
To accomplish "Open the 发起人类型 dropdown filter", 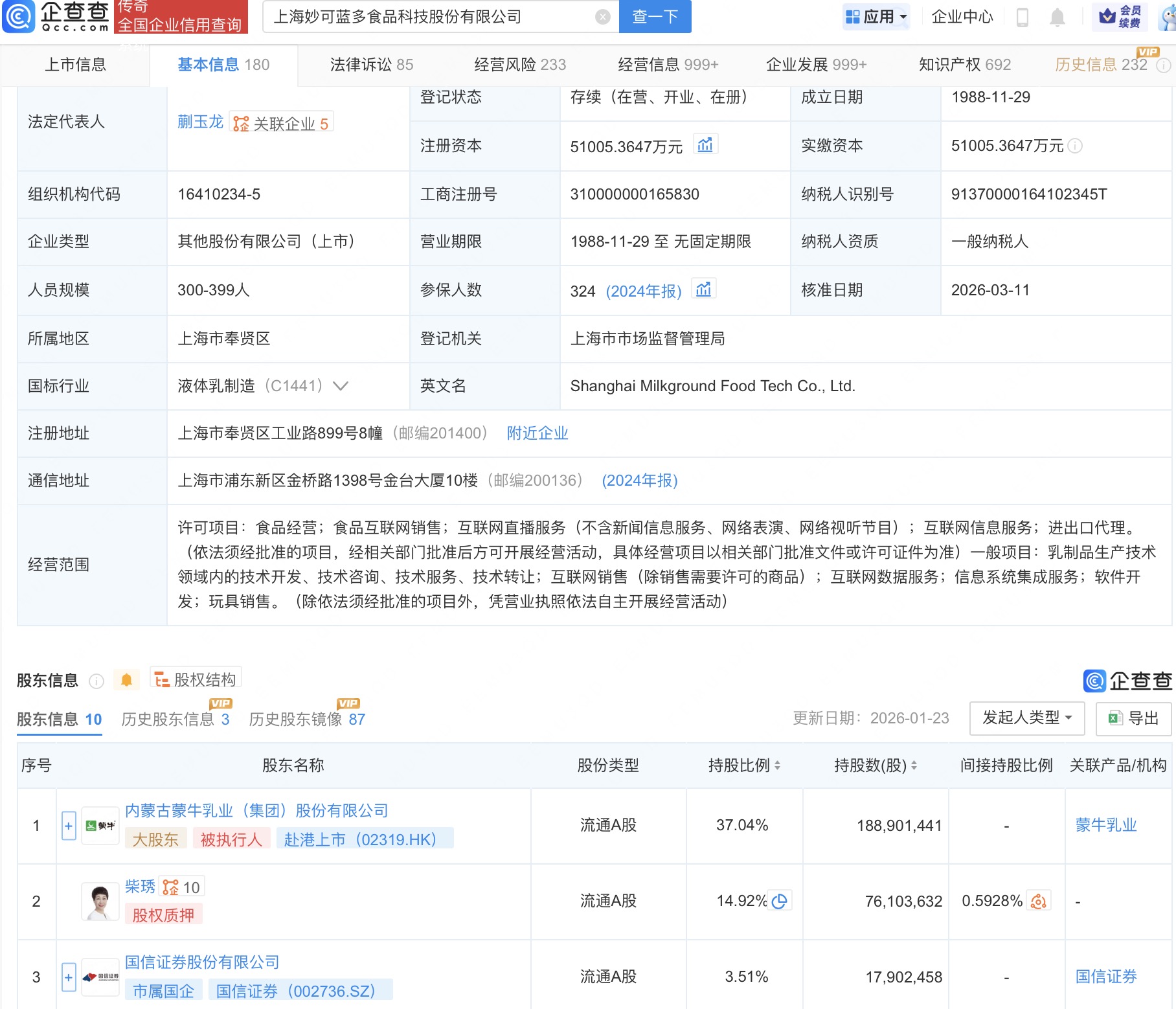I will click(1026, 718).
